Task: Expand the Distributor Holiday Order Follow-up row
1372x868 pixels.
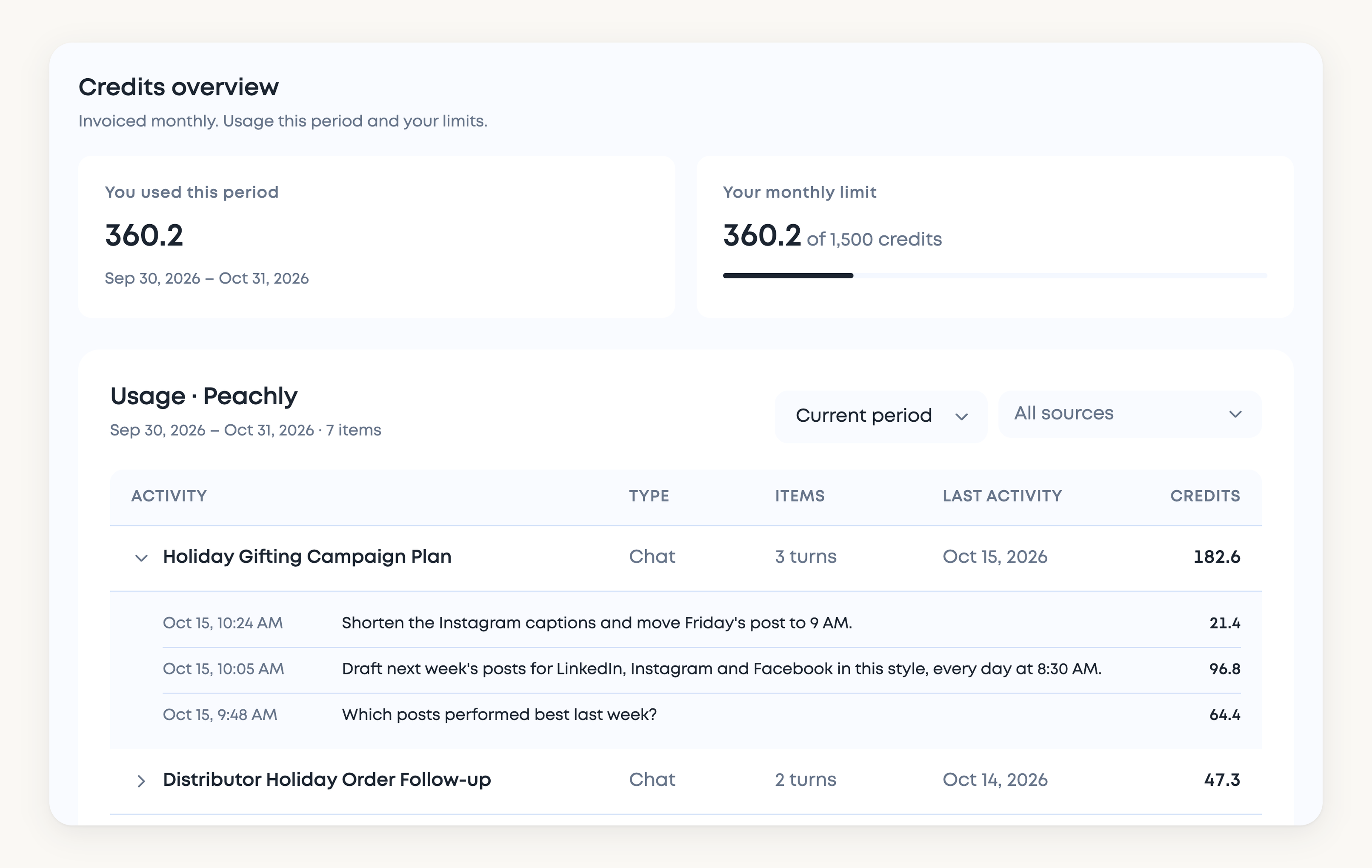Action: [141, 781]
